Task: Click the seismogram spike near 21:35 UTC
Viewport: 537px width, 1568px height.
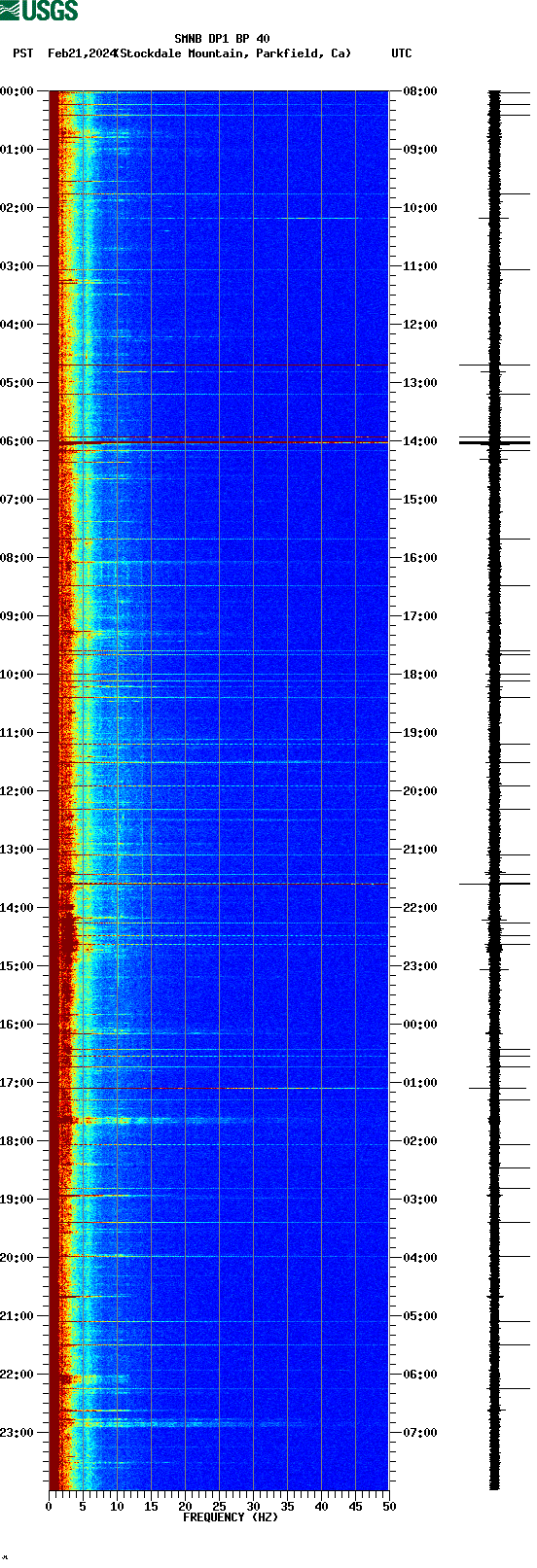Action: (494, 884)
